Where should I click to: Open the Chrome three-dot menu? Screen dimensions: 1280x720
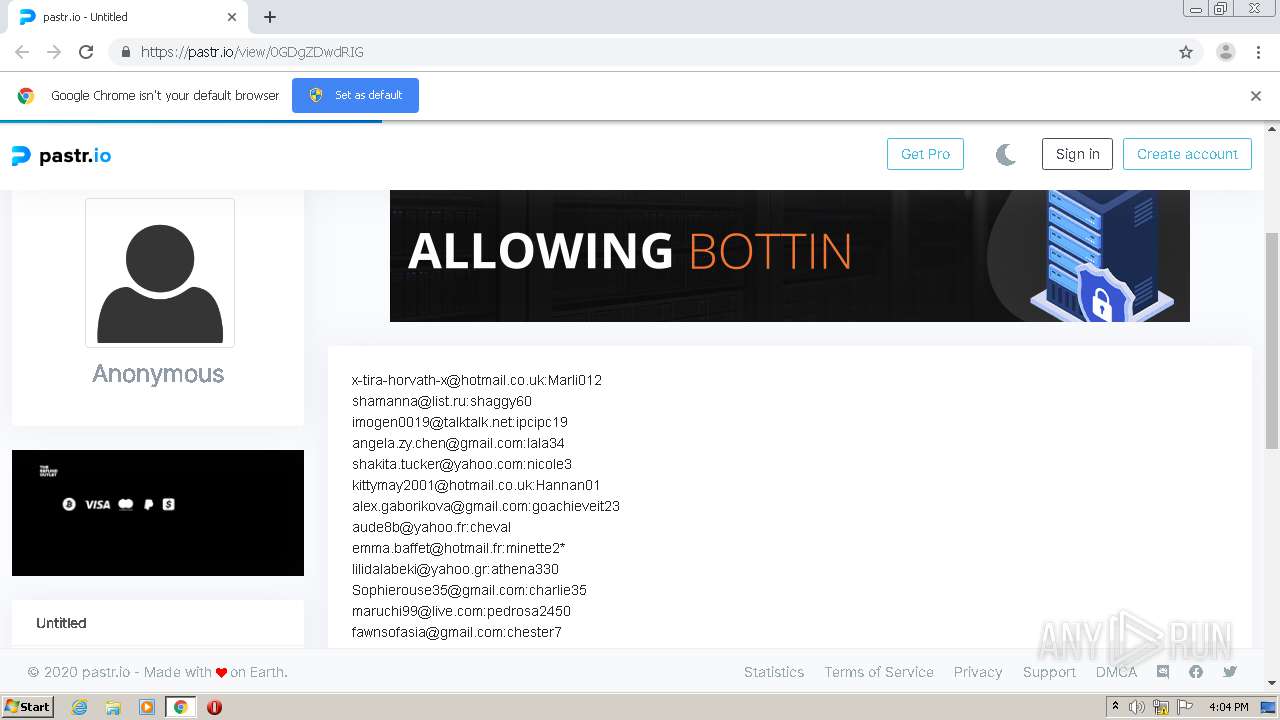pyautogui.click(x=1258, y=52)
